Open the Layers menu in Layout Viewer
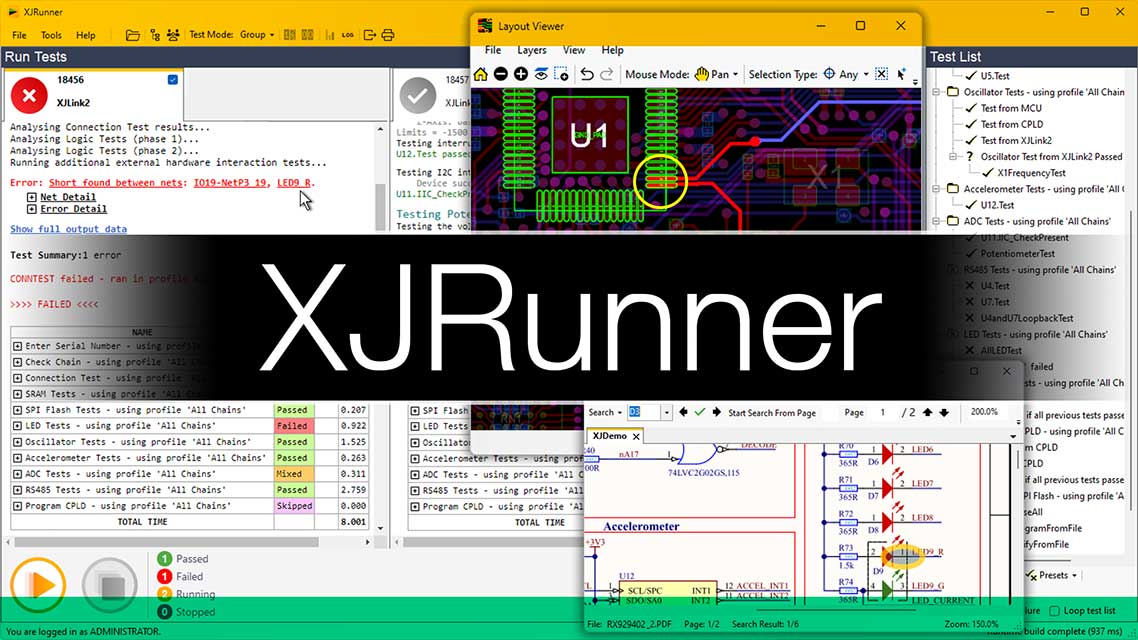This screenshot has width=1138, height=640. [531, 50]
